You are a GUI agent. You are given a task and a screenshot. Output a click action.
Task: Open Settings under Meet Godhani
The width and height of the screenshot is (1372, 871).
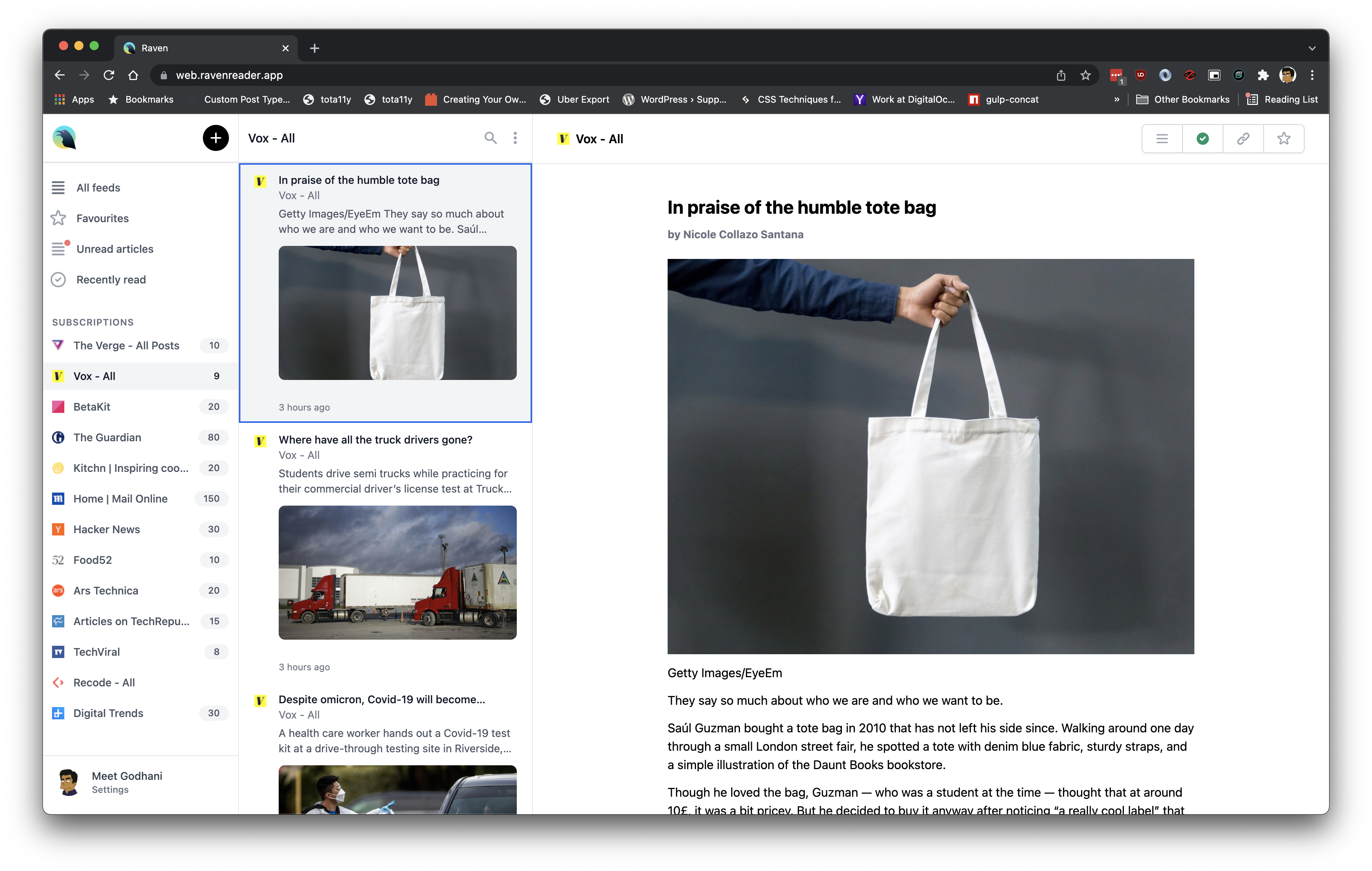pyautogui.click(x=110, y=790)
